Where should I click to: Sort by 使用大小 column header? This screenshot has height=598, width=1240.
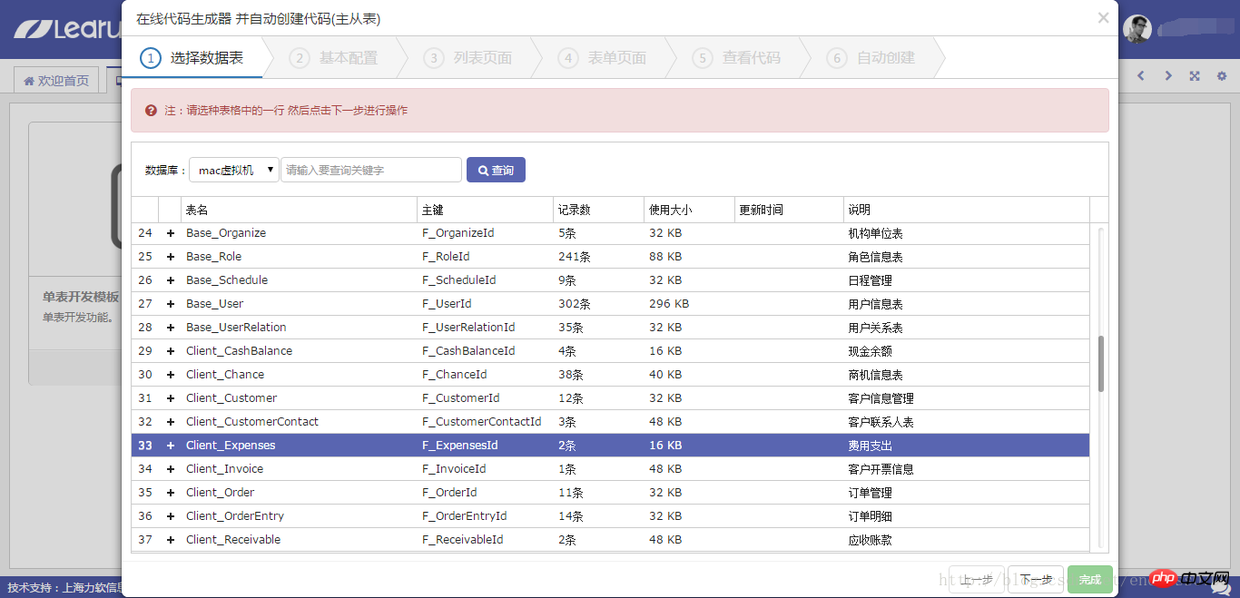[689, 210]
